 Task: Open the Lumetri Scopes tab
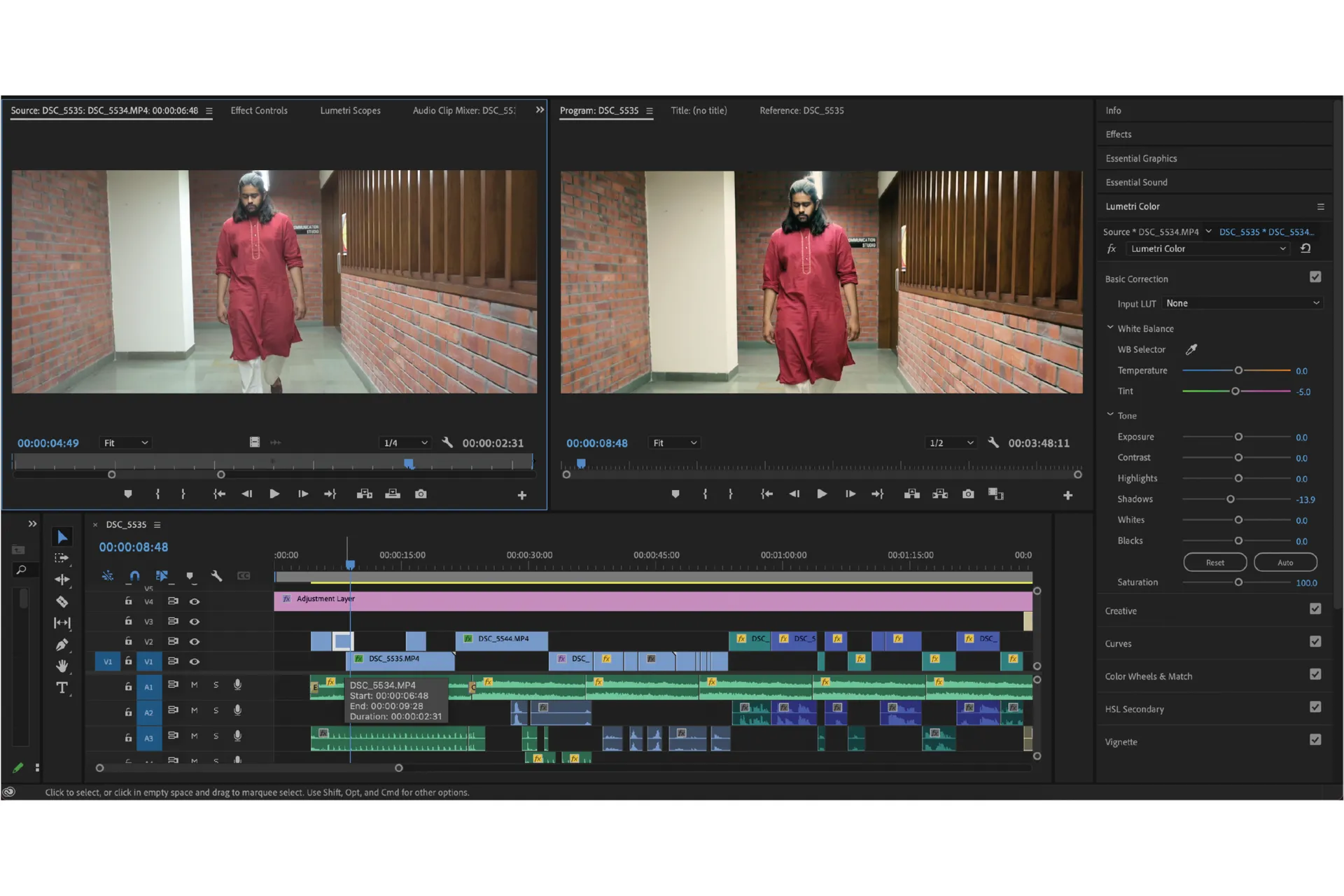tap(350, 111)
